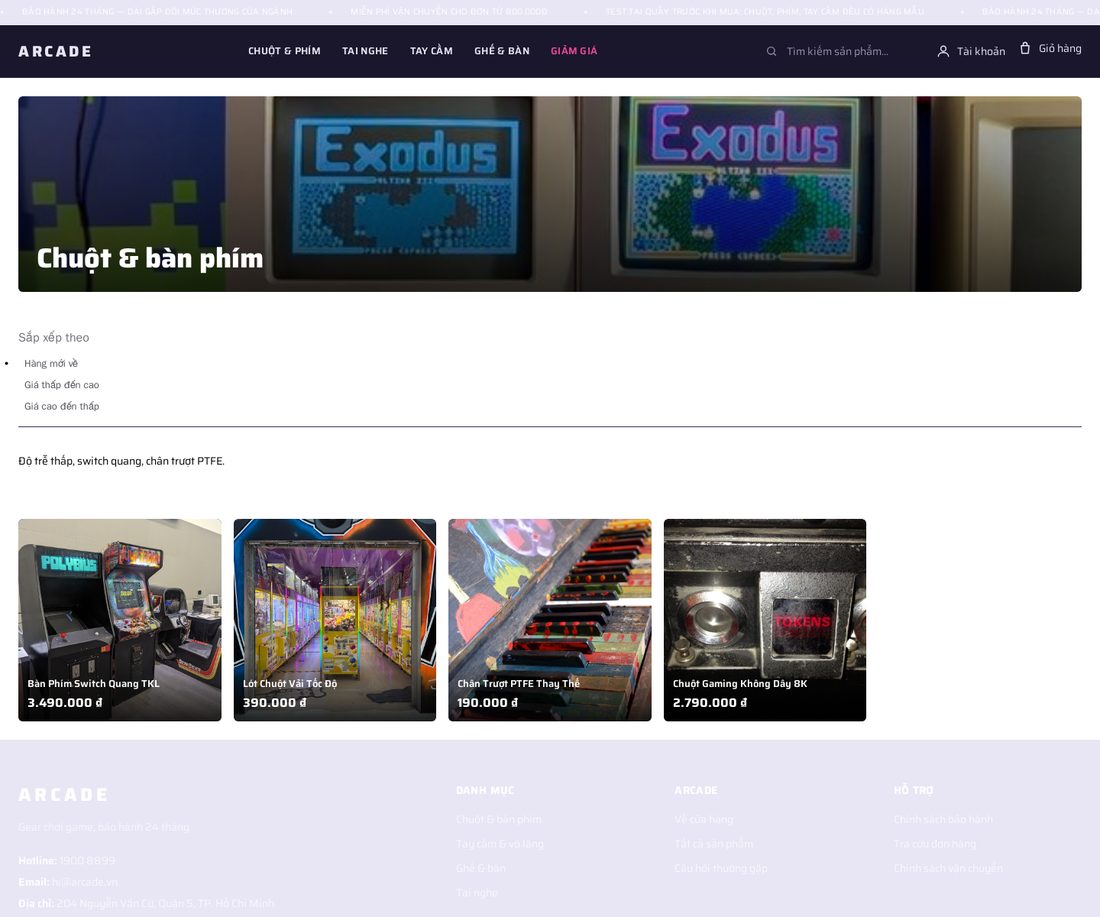1100x917 pixels.
Task: Click the Giỏ hàng cart link
Action: tap(1050, 48)
